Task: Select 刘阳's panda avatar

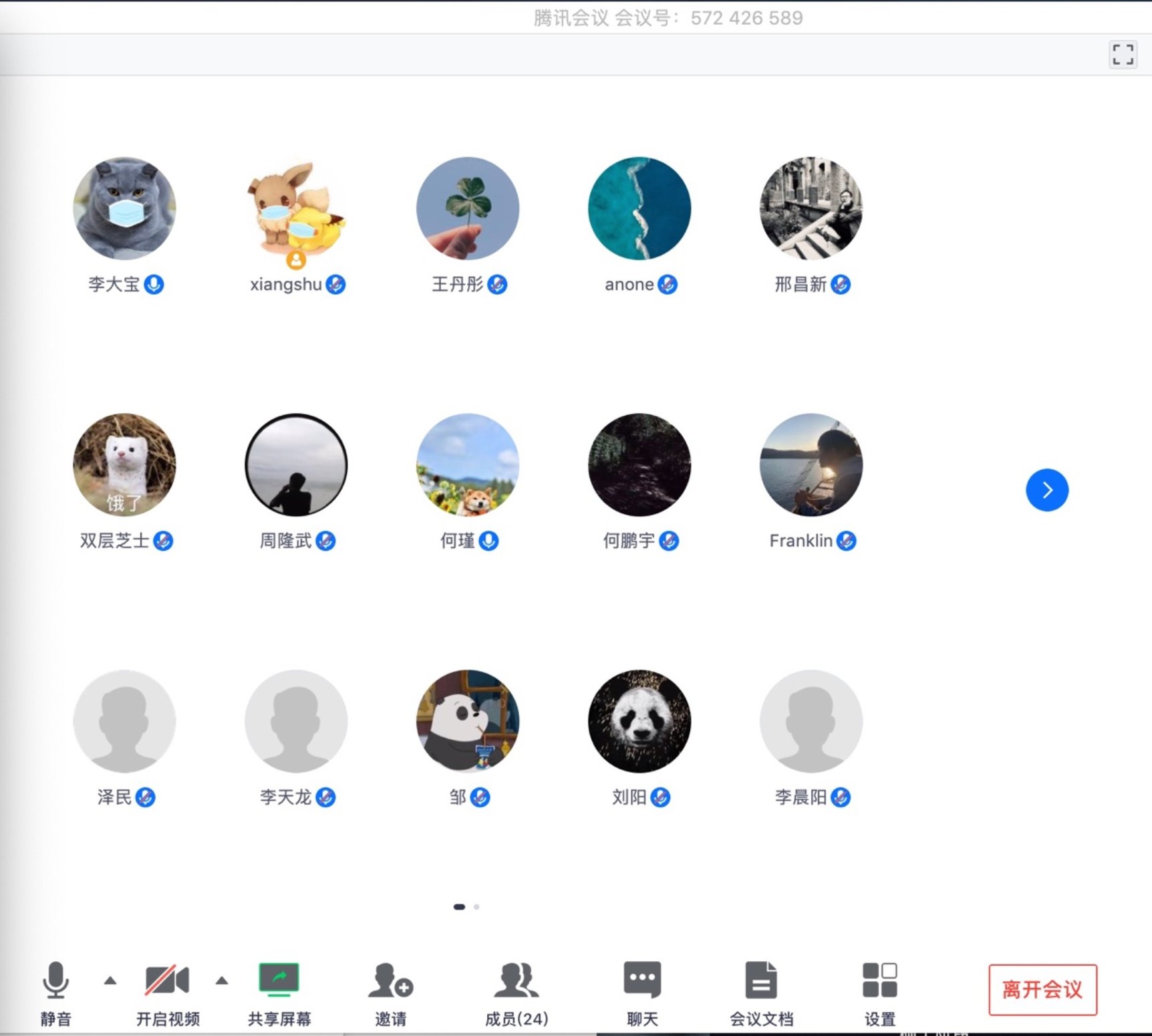Action: (639, 721)
